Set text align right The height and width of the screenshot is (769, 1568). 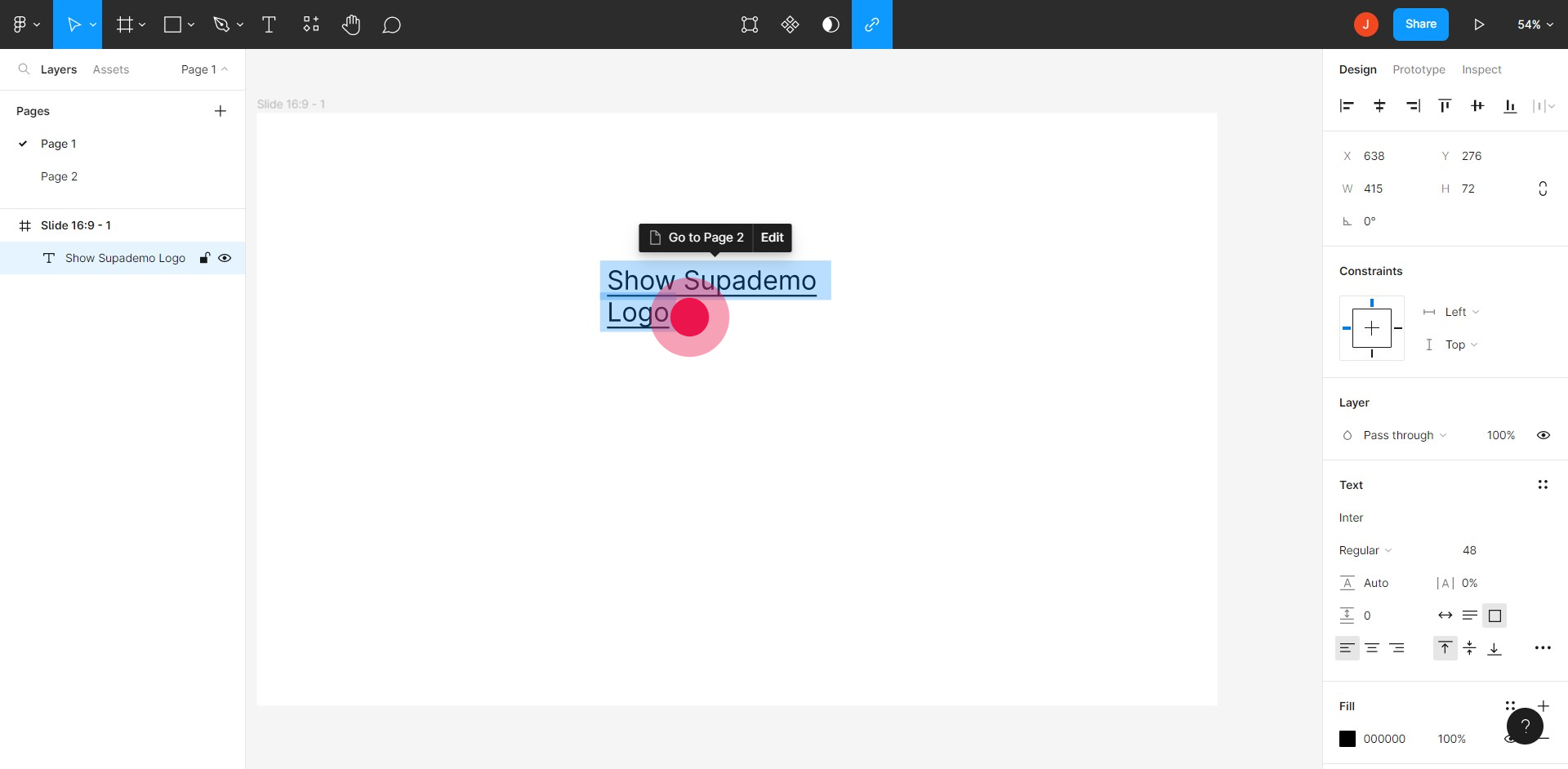pos(1397,648)
